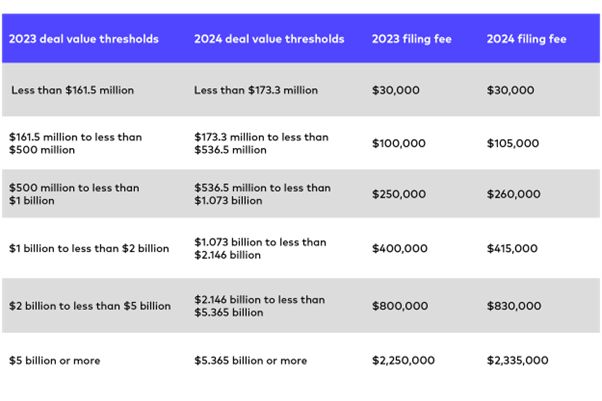Click the $100,000 filing fee cell
The width and height of the screenshot is (602, 401).
click(399, 143)
